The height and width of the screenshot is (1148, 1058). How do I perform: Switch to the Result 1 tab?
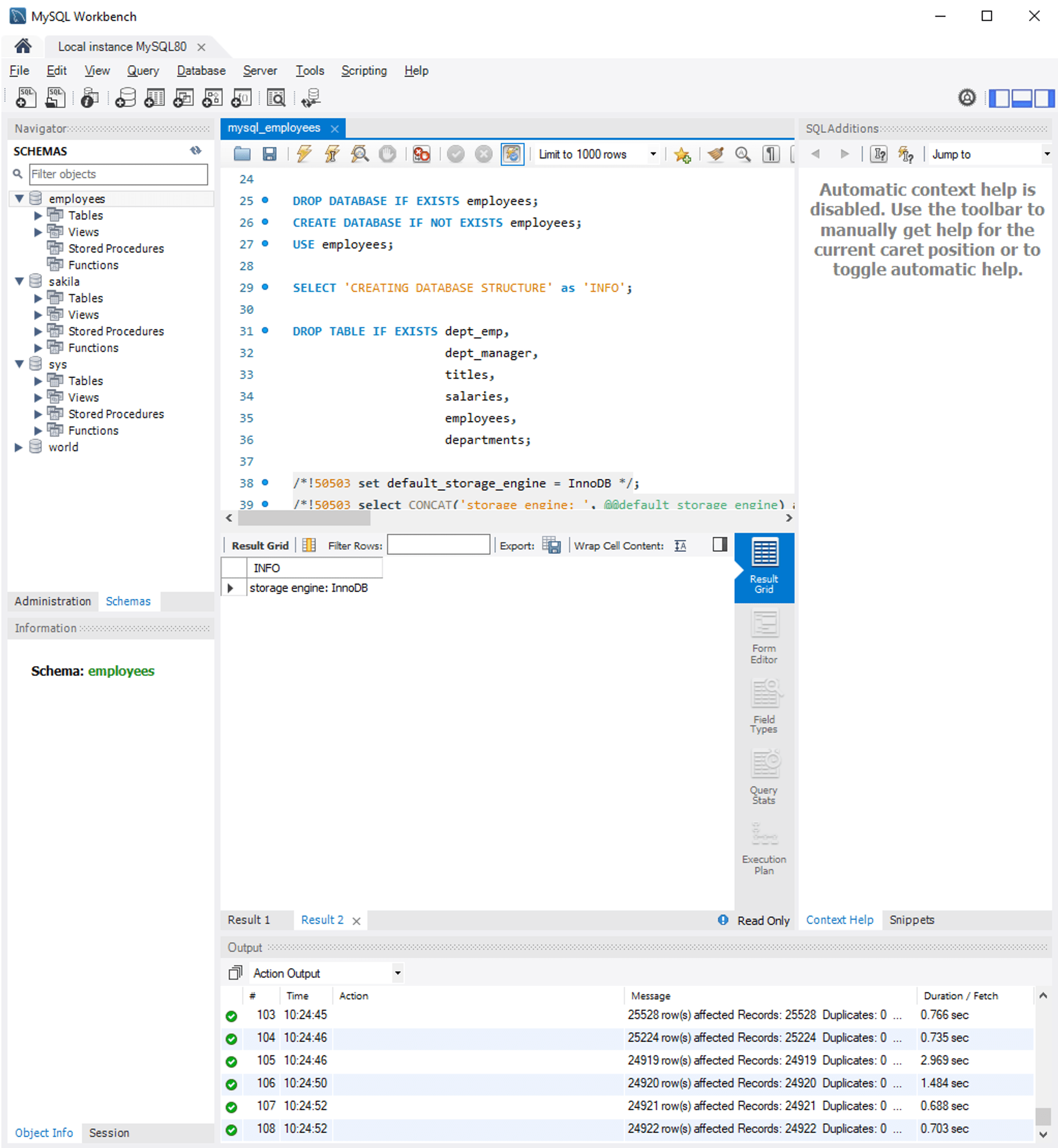pyautogui.click(x=249, y=919)
